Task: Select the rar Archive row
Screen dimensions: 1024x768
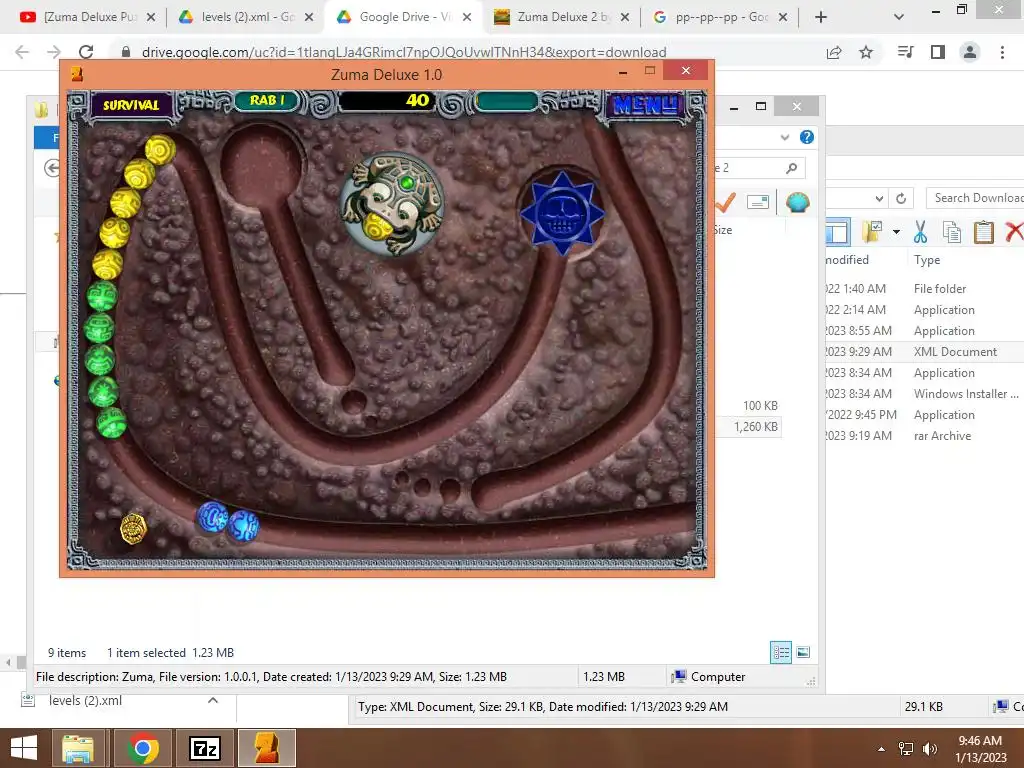Action: tap(924, 436)
